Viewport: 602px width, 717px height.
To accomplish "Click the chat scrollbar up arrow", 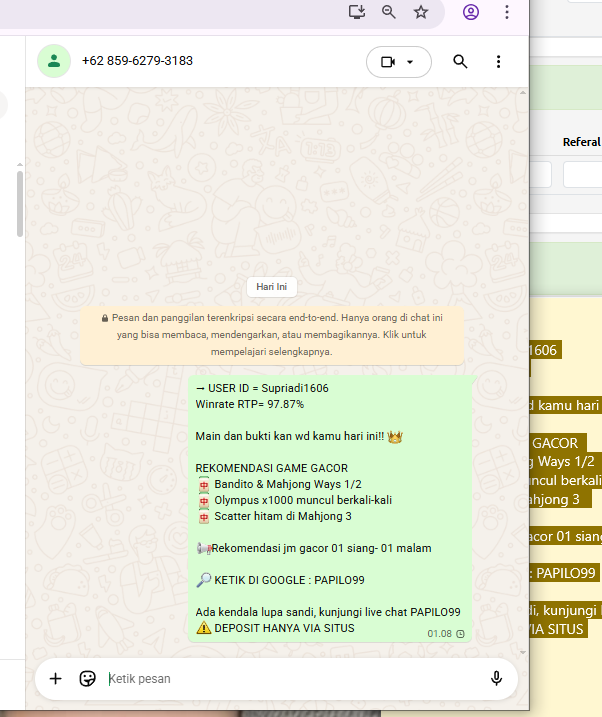I will pyautogui.click(x=523, y=92).
